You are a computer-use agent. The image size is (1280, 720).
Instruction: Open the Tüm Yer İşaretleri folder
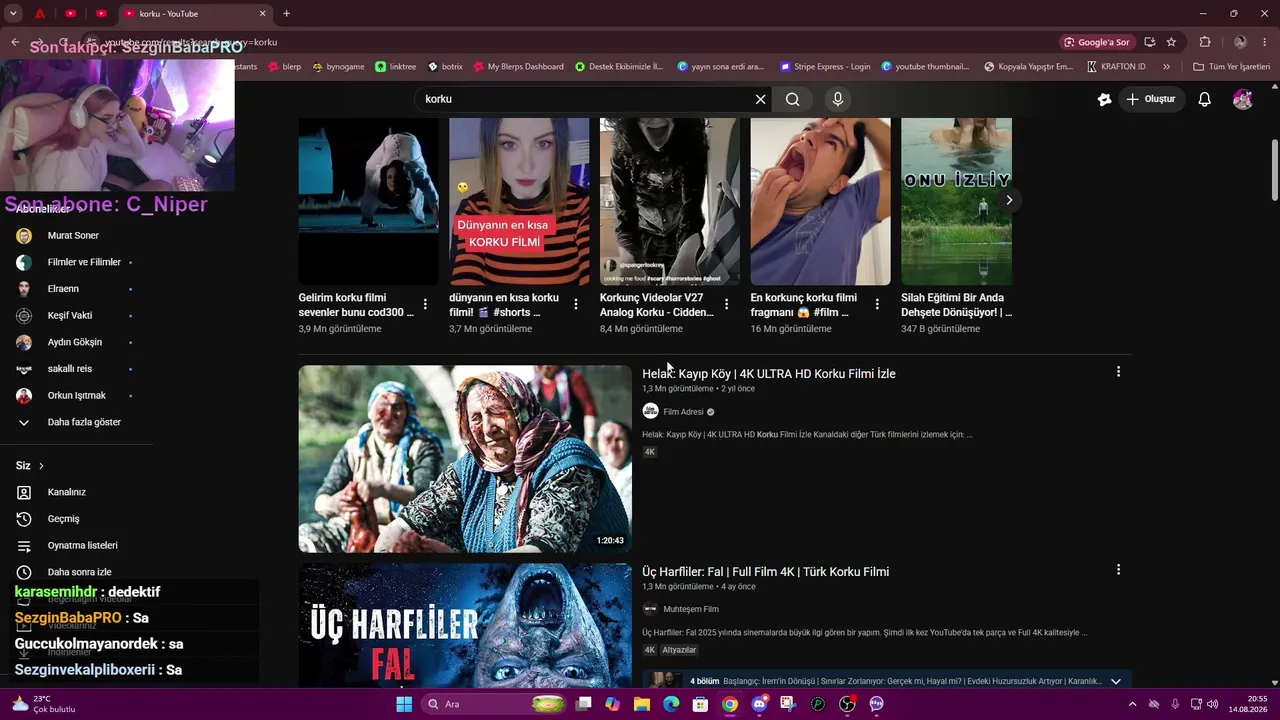1231,67
